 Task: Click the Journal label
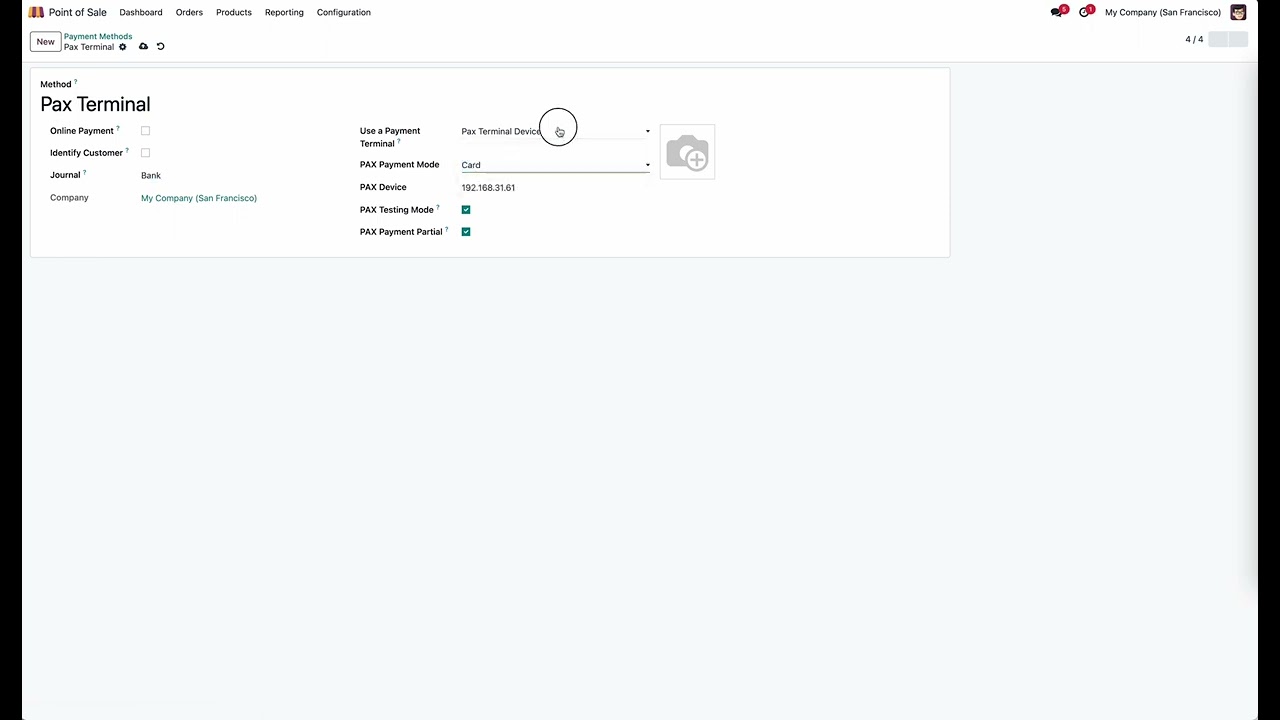pos(65,175)
